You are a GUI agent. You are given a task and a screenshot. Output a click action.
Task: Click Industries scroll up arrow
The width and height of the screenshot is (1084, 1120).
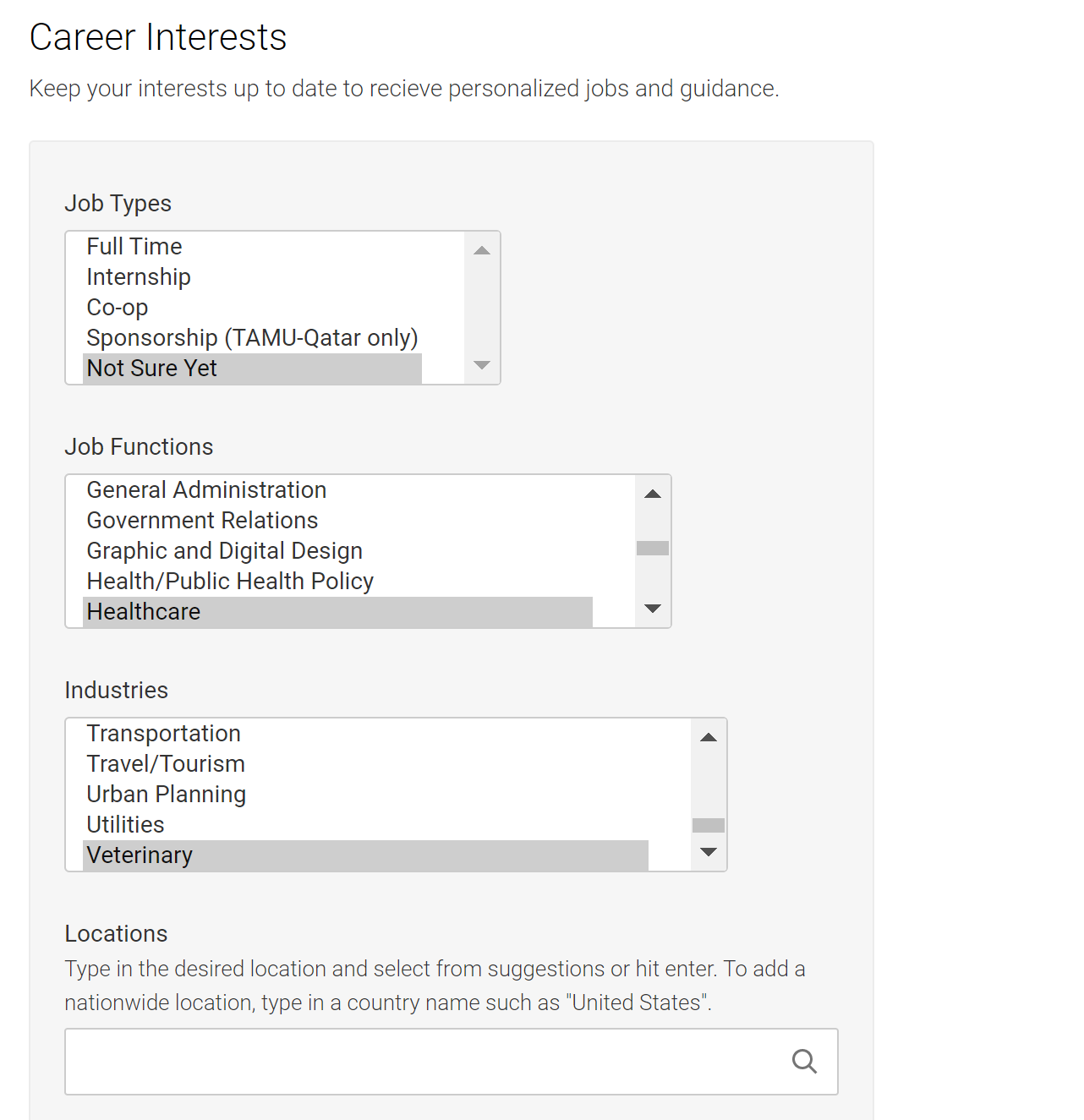pyautogui.click(x=709, y=737)
